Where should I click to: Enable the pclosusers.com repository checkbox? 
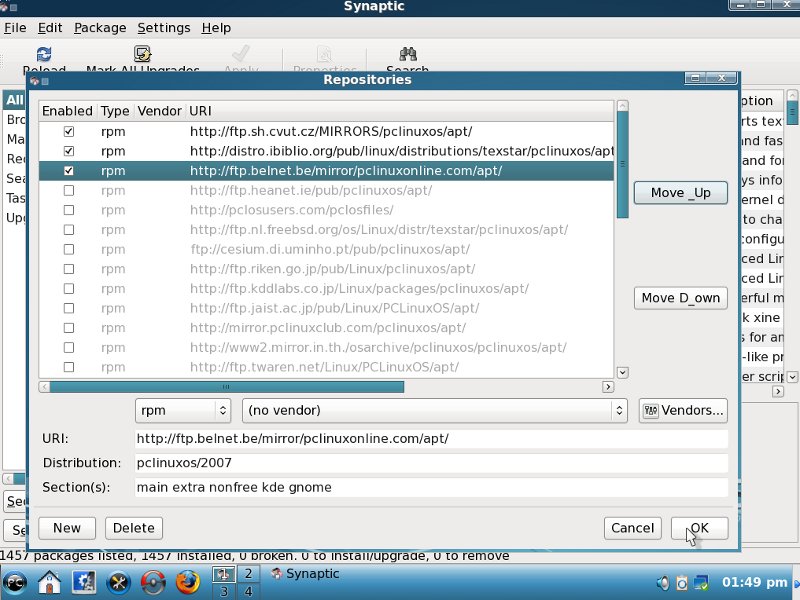click(69, 210)
